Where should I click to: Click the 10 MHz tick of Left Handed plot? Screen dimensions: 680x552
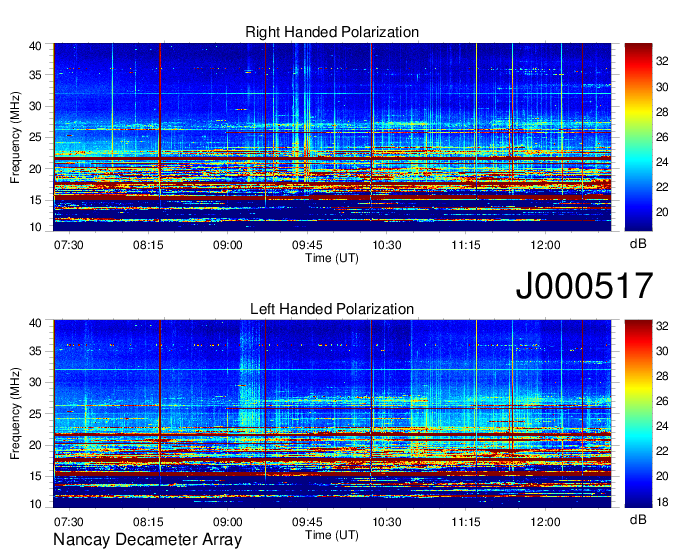(36, 504)
